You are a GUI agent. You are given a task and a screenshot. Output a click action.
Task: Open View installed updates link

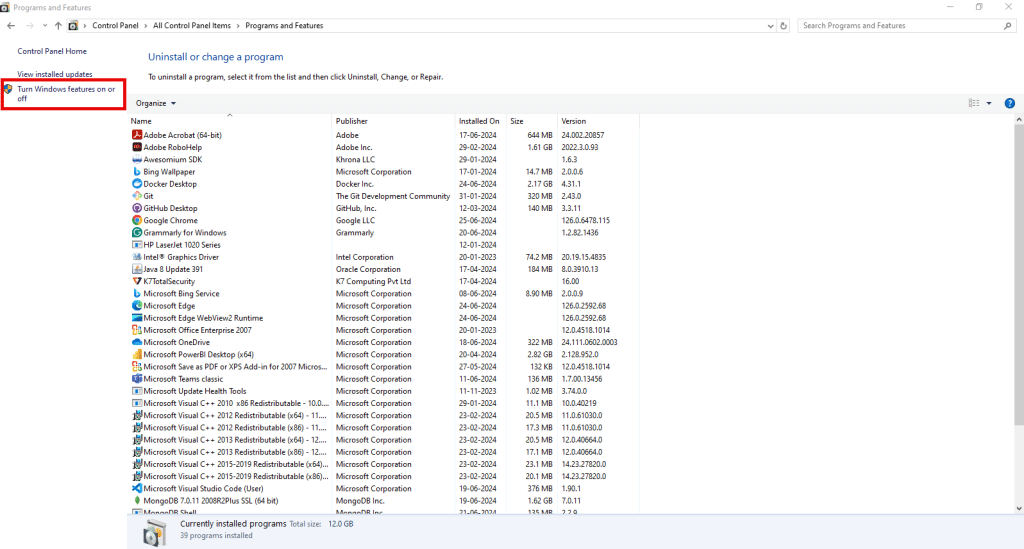click(x=55, y=74)
